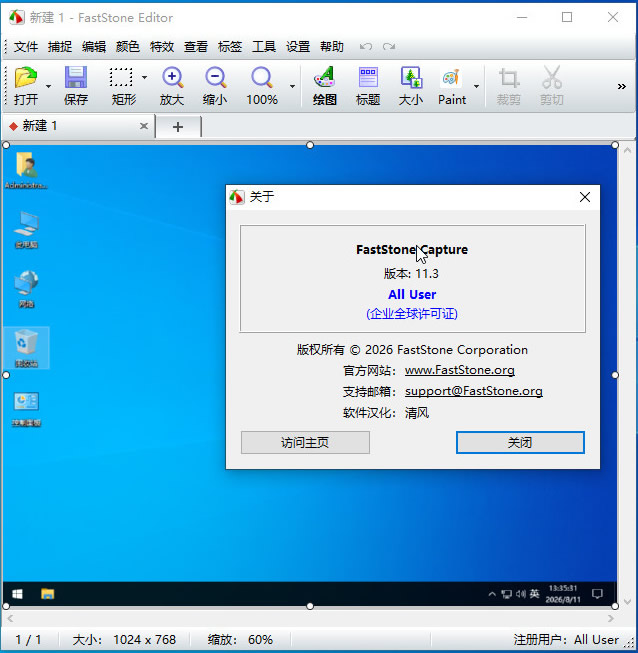Click the Administrator folder desktop icon
Image resolution: width=638 pixels, height=653 pixels.
click(x=26, y=171)
